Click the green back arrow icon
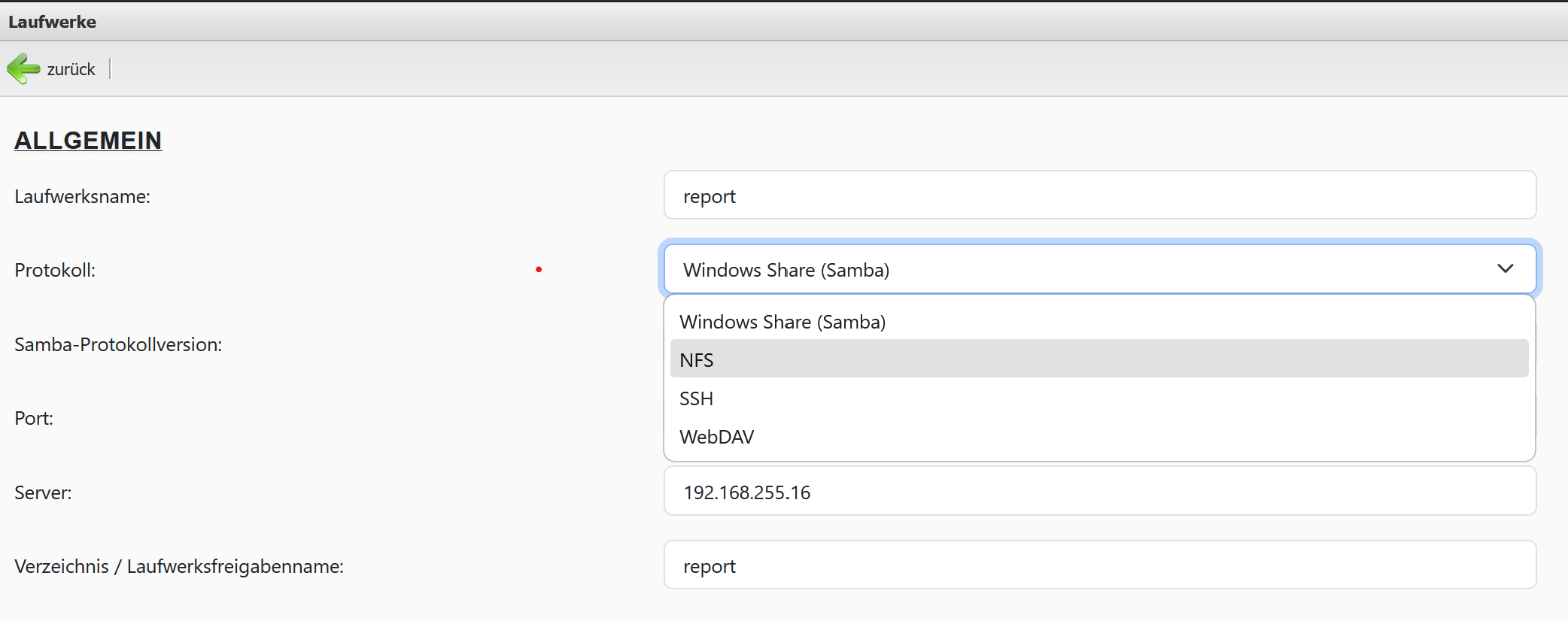Screen dimensions: 1568x621 23,68
